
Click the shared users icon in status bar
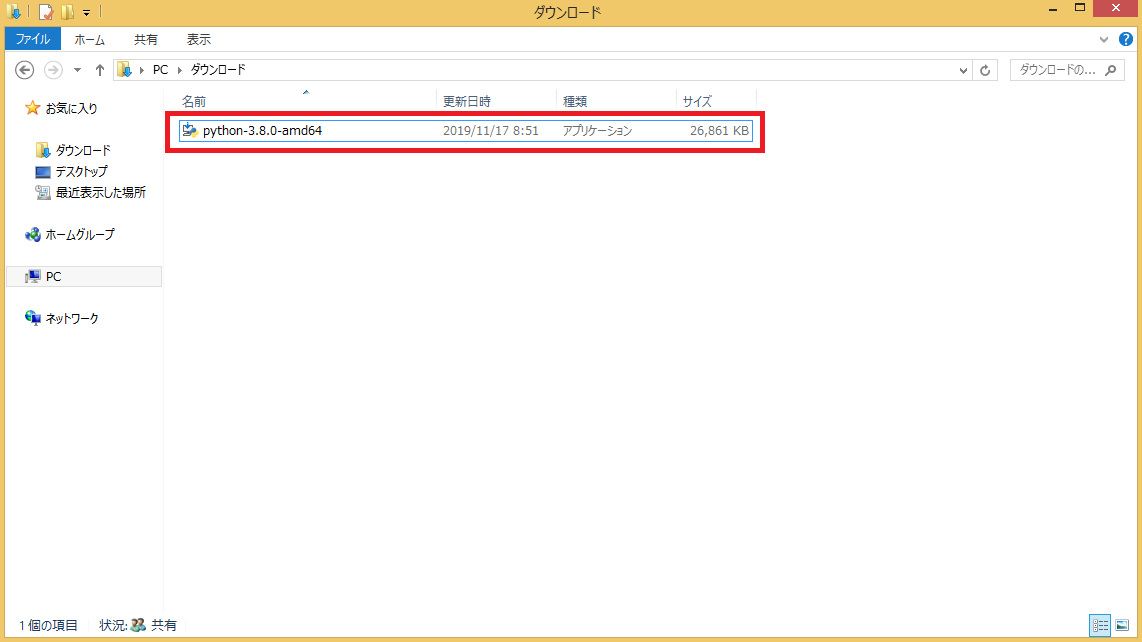[138, 625]
